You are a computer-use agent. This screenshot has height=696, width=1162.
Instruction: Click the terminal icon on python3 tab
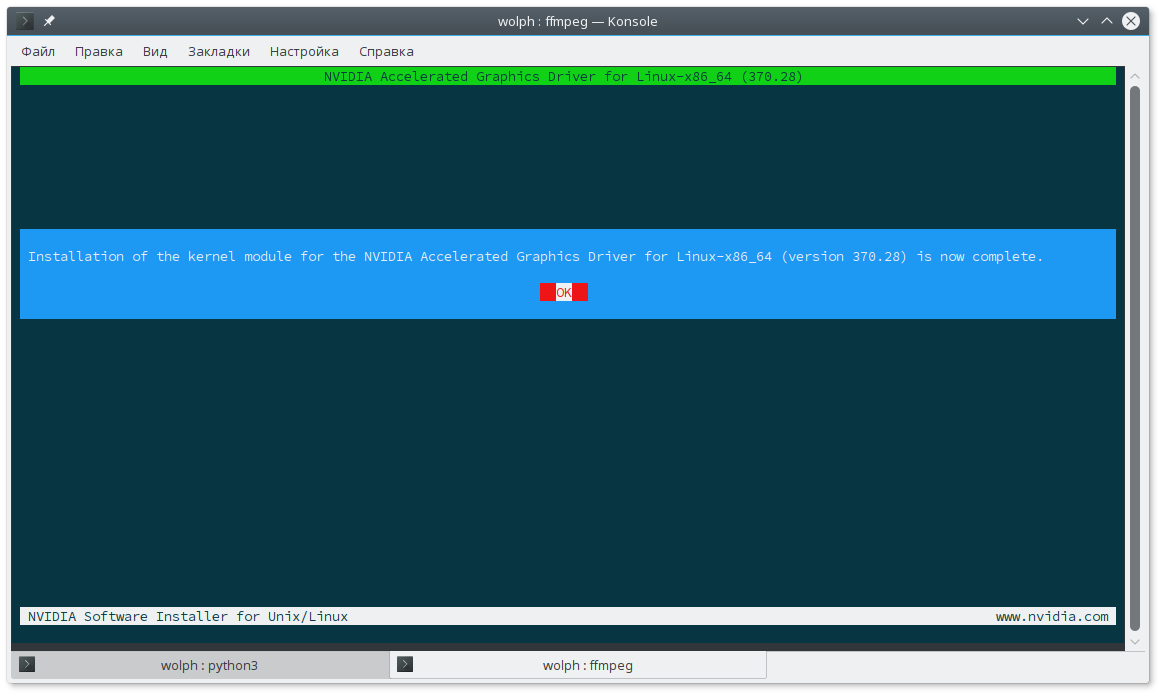click(27, 664)
